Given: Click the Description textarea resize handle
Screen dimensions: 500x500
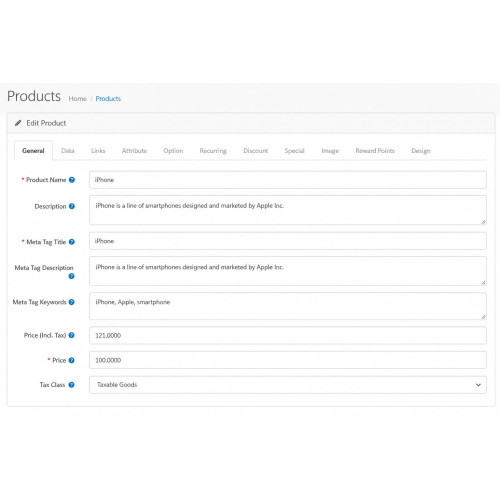Looking at the screenshot, I should 483,221.
